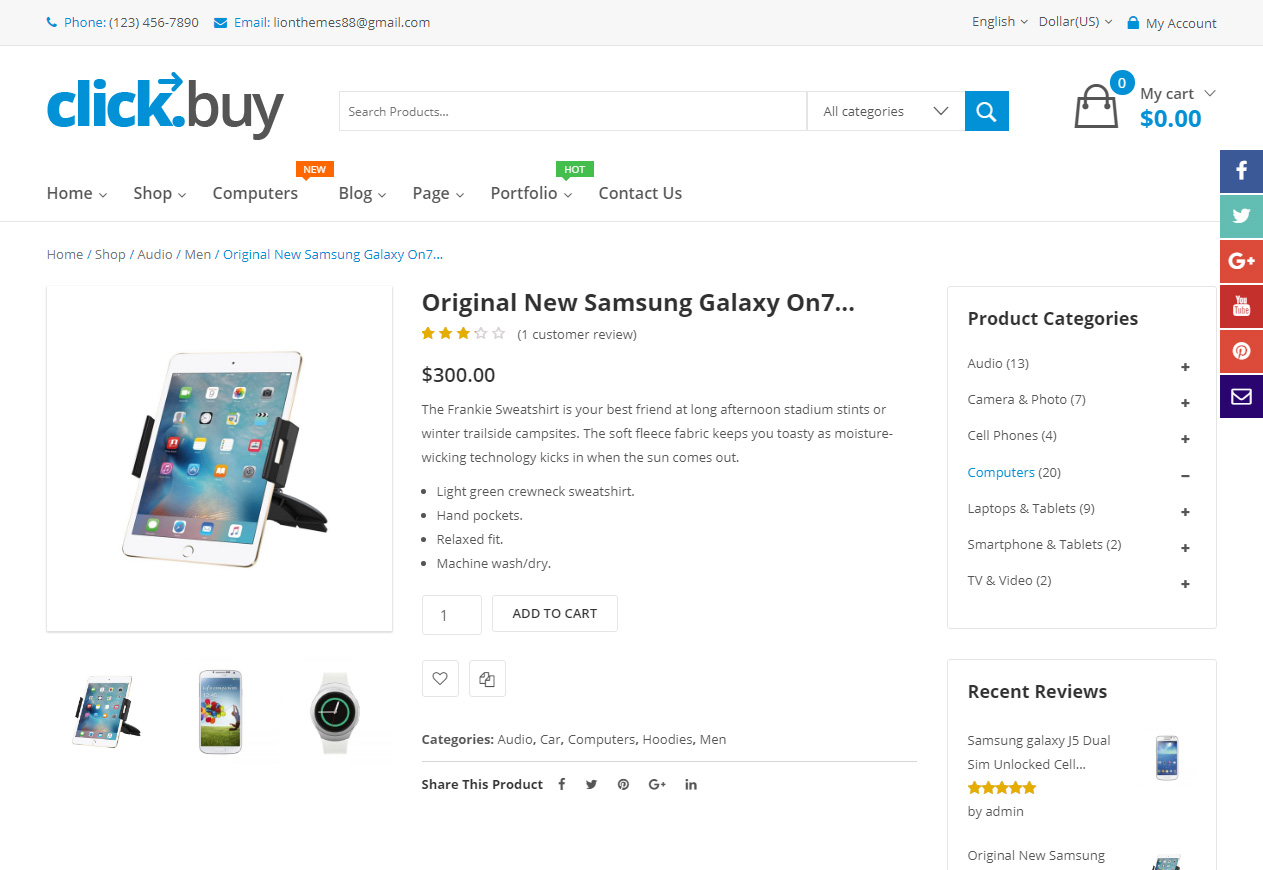Open the All categories dropdown

pos(885,111)
